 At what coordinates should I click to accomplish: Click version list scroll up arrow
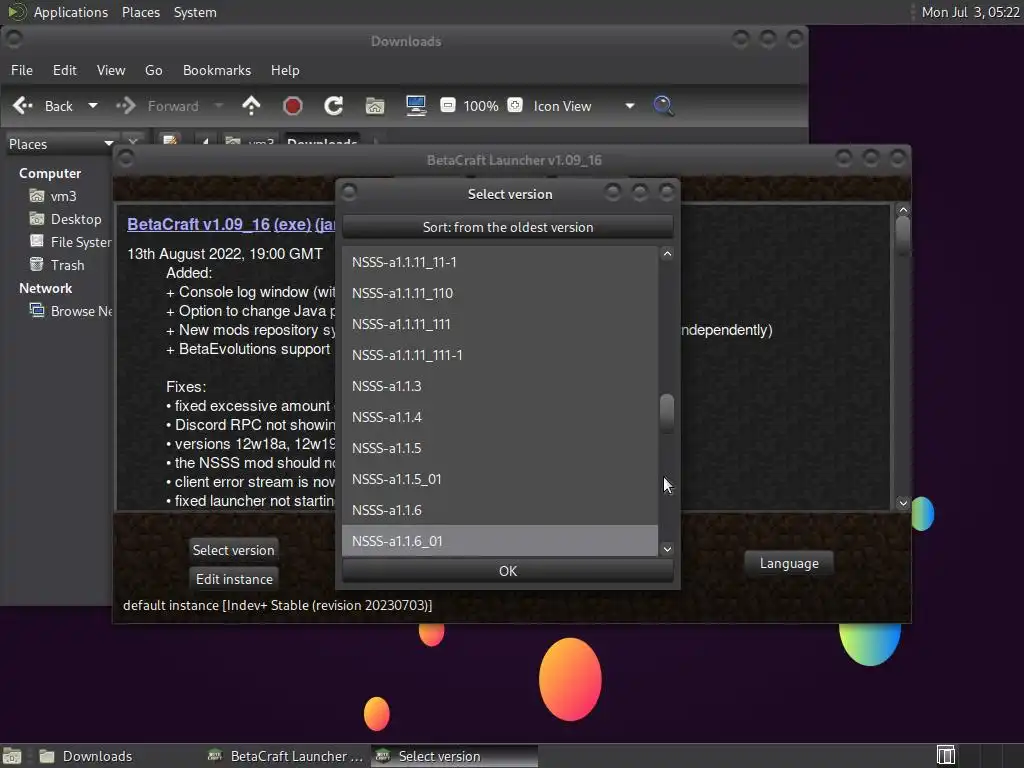[667, 254]
